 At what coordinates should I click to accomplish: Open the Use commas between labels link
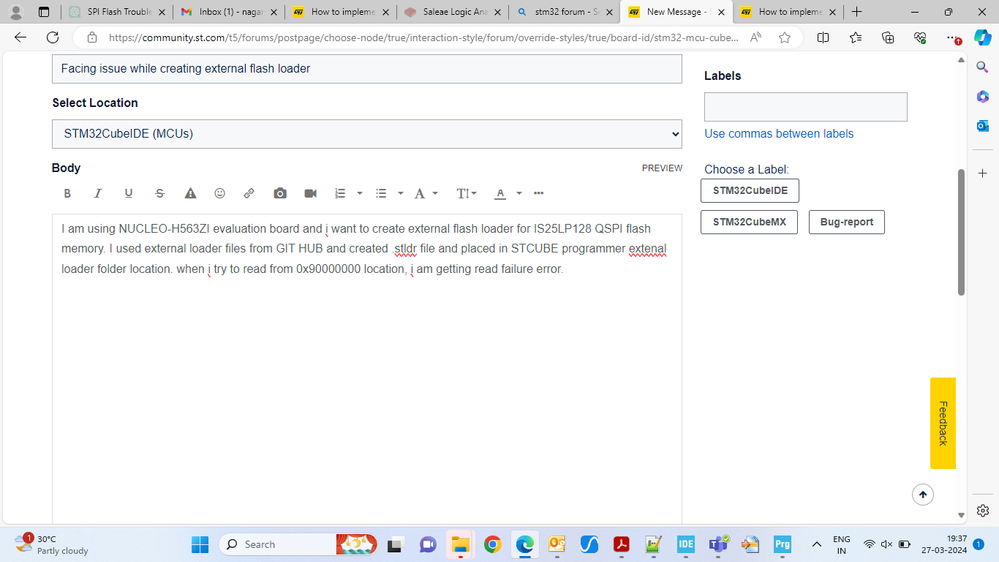point(779,134)
